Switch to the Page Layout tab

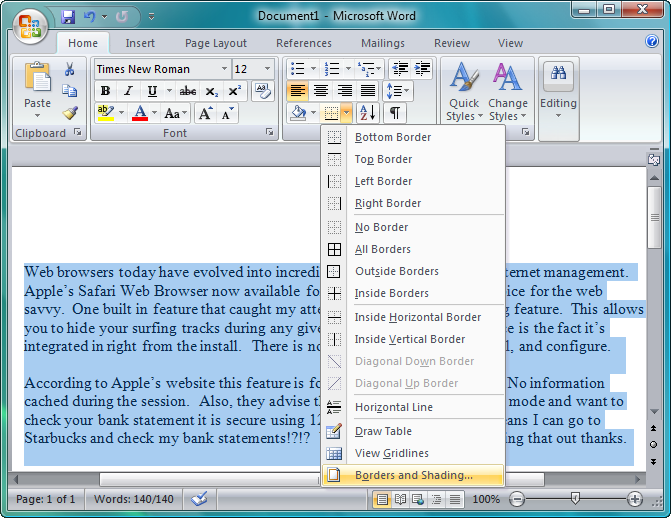[216, 43]
